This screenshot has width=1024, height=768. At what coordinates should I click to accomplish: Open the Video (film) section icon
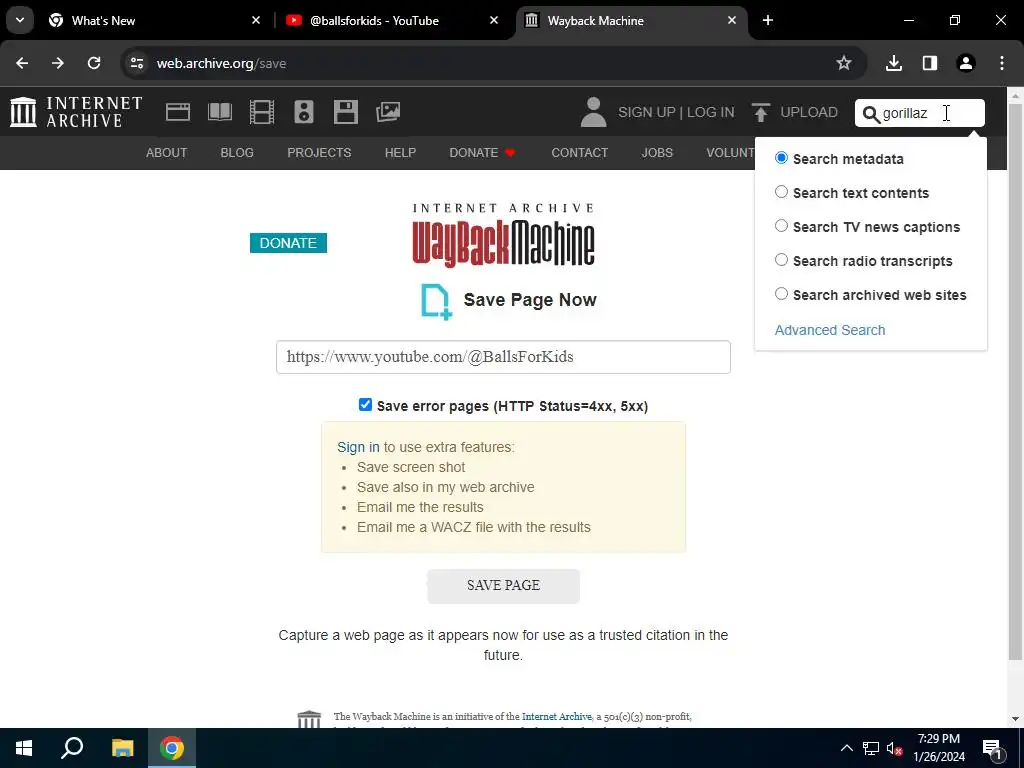pyautogui.click(x=262, y=112)
